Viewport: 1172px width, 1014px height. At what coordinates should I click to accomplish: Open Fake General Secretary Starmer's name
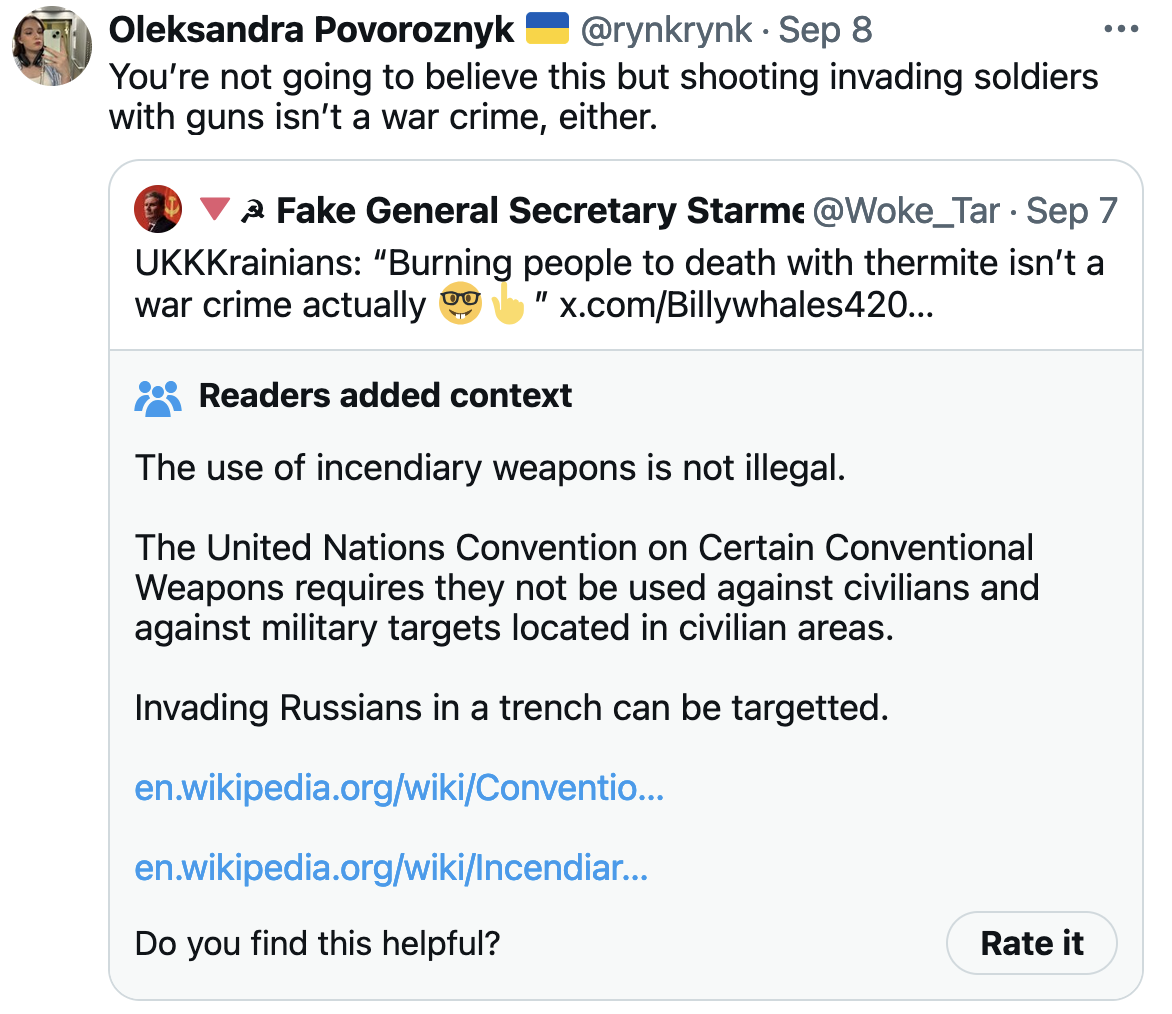coord(540,211)
